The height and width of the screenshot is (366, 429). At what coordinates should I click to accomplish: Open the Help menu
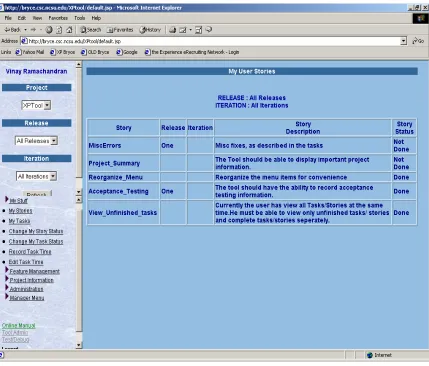coord(96,18)
